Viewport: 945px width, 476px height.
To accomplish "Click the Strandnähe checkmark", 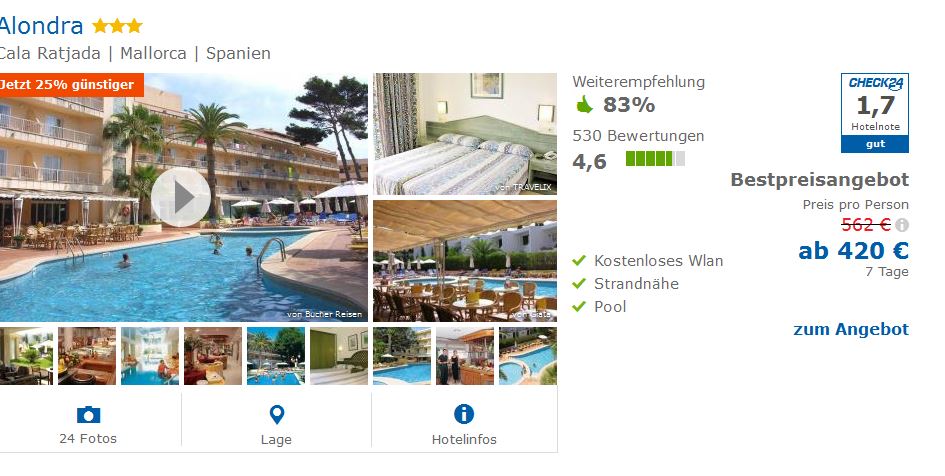I will 579,283.
